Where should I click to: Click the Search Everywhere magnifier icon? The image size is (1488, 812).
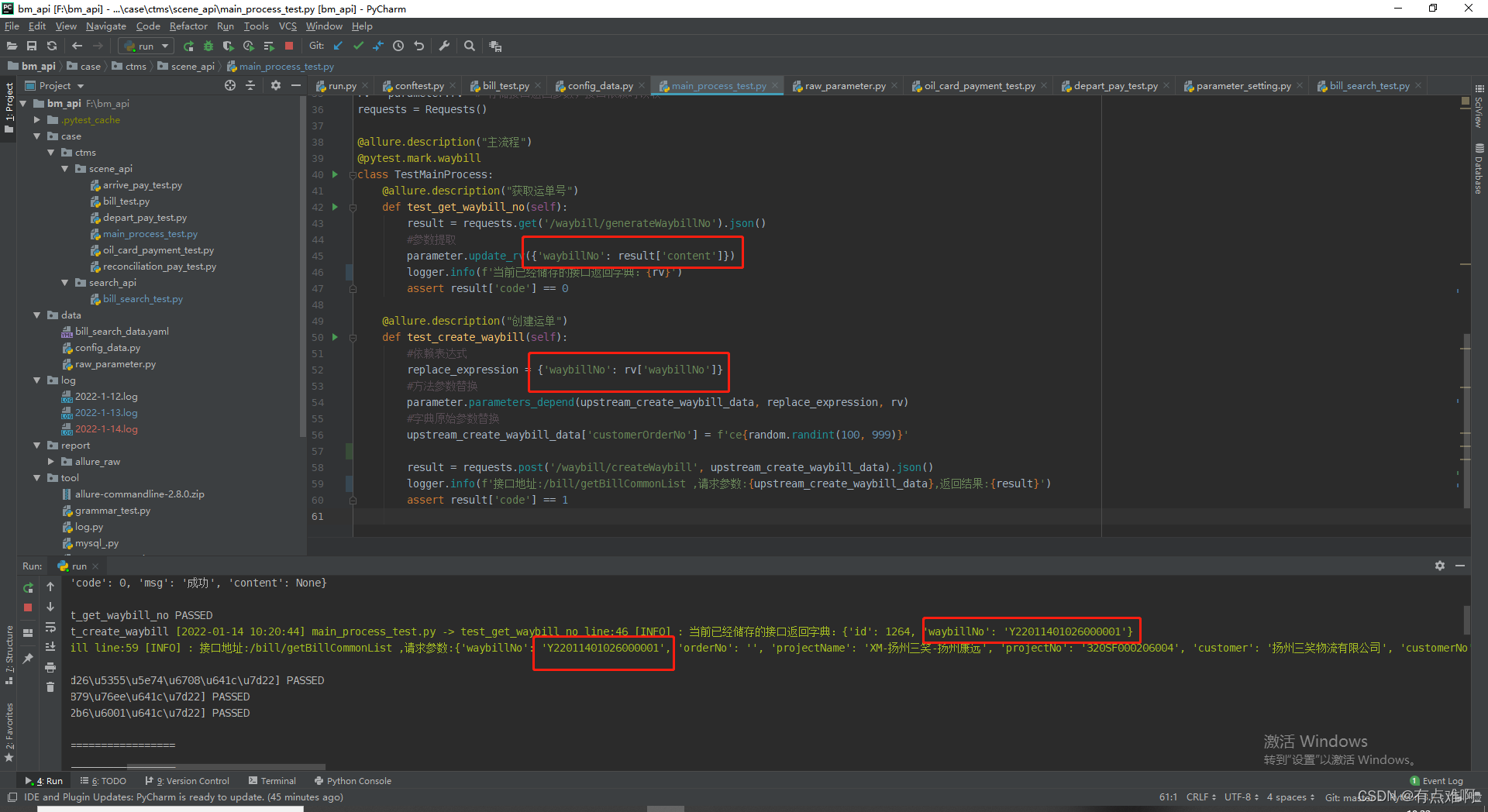point(470,46)
